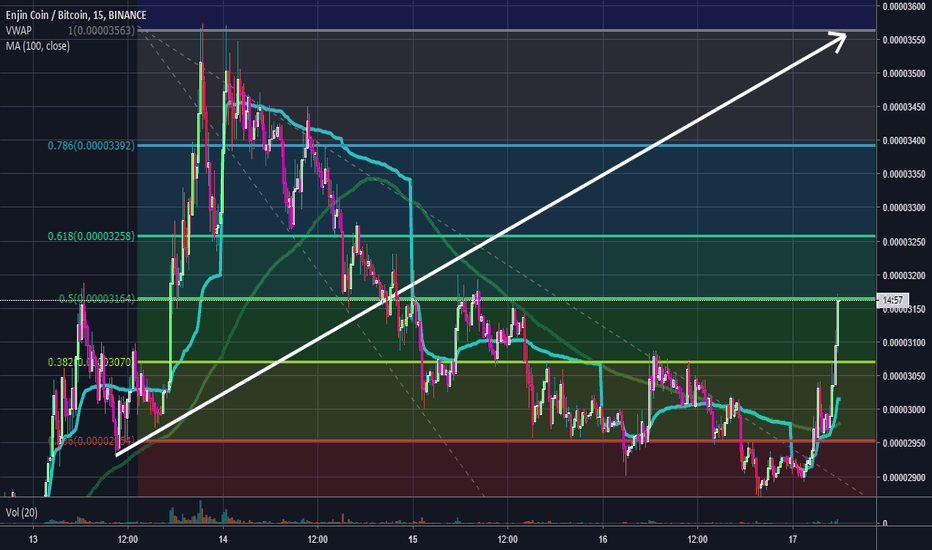
Task: Click price axis value 0.00003300
Action: click(904, 208)
